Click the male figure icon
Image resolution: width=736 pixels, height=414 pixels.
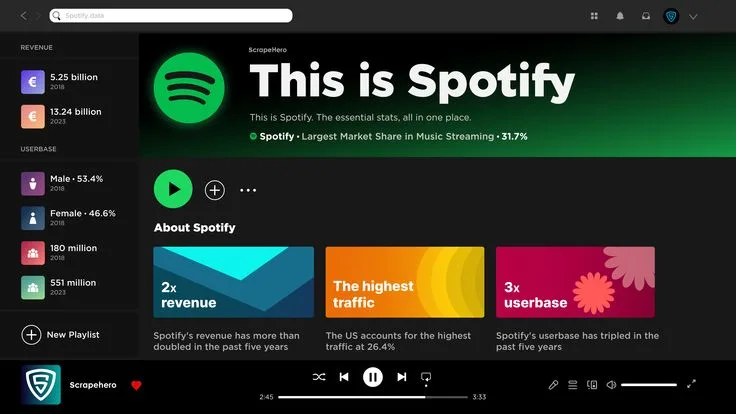pyautogui.click(x=33, y=184)
